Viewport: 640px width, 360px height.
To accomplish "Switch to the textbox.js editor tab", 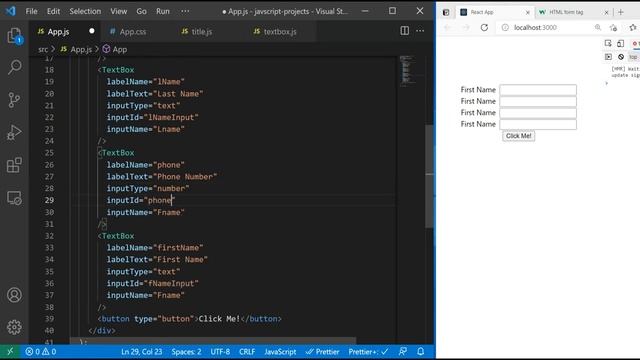I will pos(280,31).
